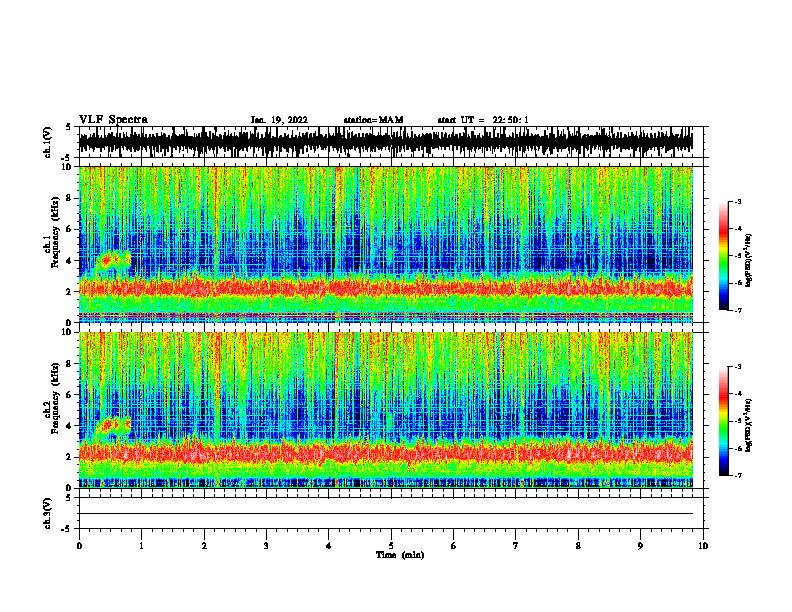The width and height of the screenshot is (792, 612).
Task: Click the ch.1 black voltage waveform trace
Action: (x=385, y=142)
